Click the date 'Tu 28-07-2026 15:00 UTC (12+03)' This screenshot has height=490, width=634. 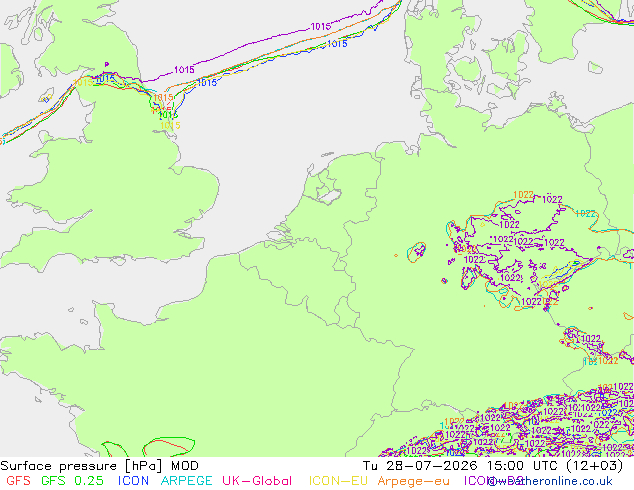tap(493, 466)
